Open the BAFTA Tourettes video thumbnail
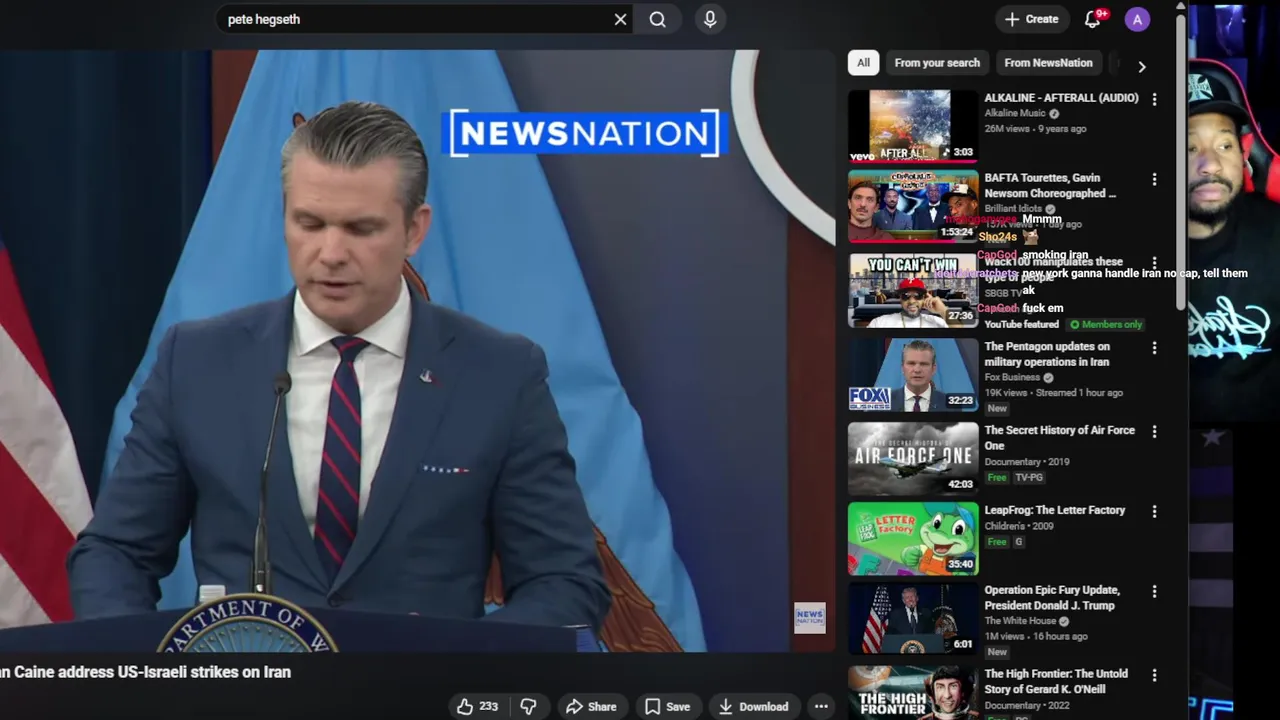Screen dimensions: 1280x720 coord(913,206)
